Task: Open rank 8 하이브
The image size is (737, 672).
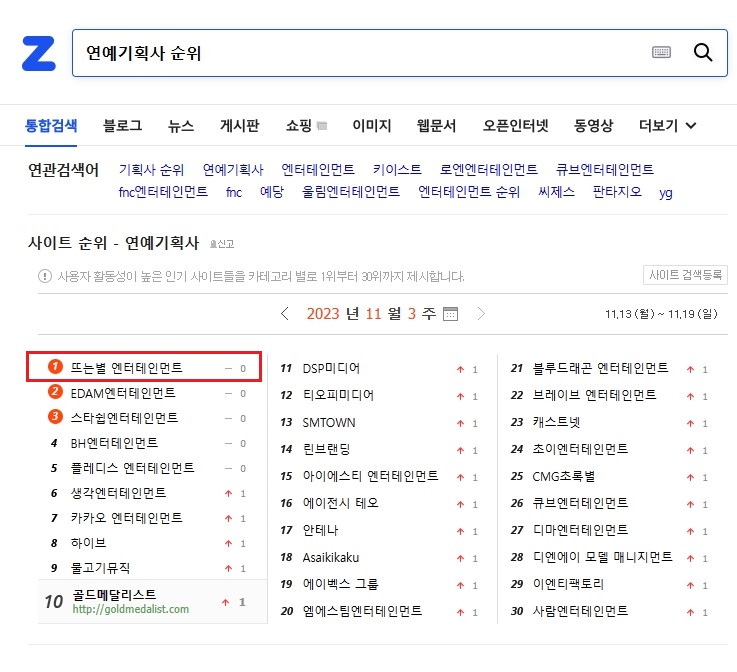Action: pos(88,543)
